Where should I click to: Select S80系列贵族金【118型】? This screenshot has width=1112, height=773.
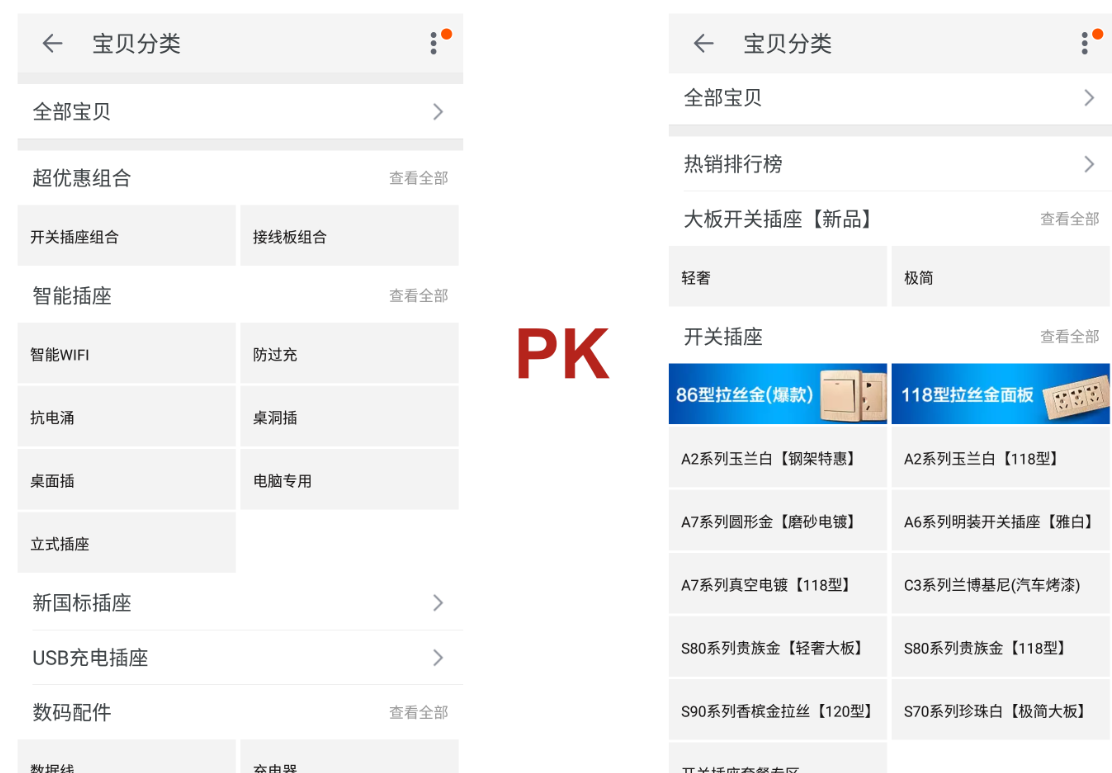pos(1000,647)
